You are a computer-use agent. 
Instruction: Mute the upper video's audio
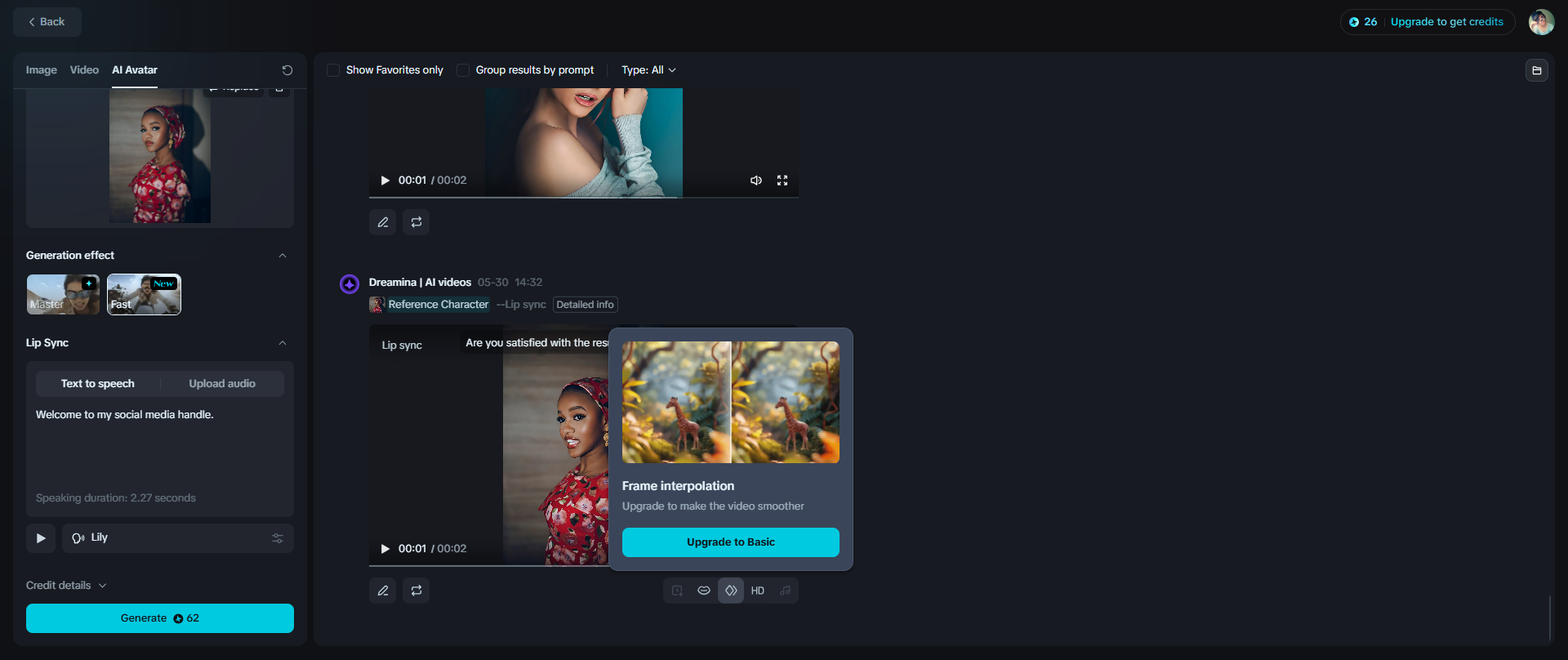tap(756, 181)
